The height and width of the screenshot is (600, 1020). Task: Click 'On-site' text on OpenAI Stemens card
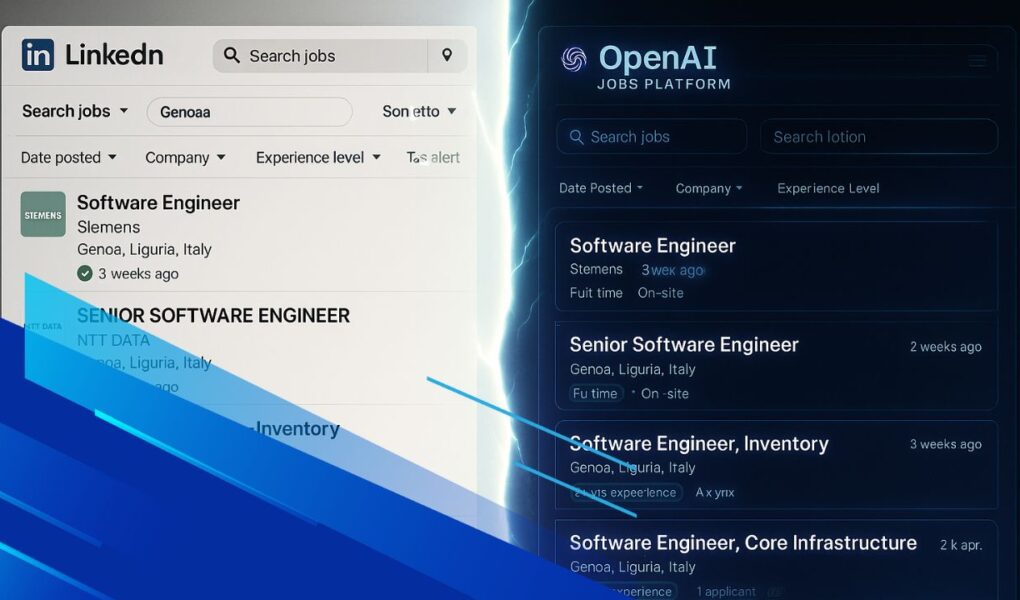(660, 293)
